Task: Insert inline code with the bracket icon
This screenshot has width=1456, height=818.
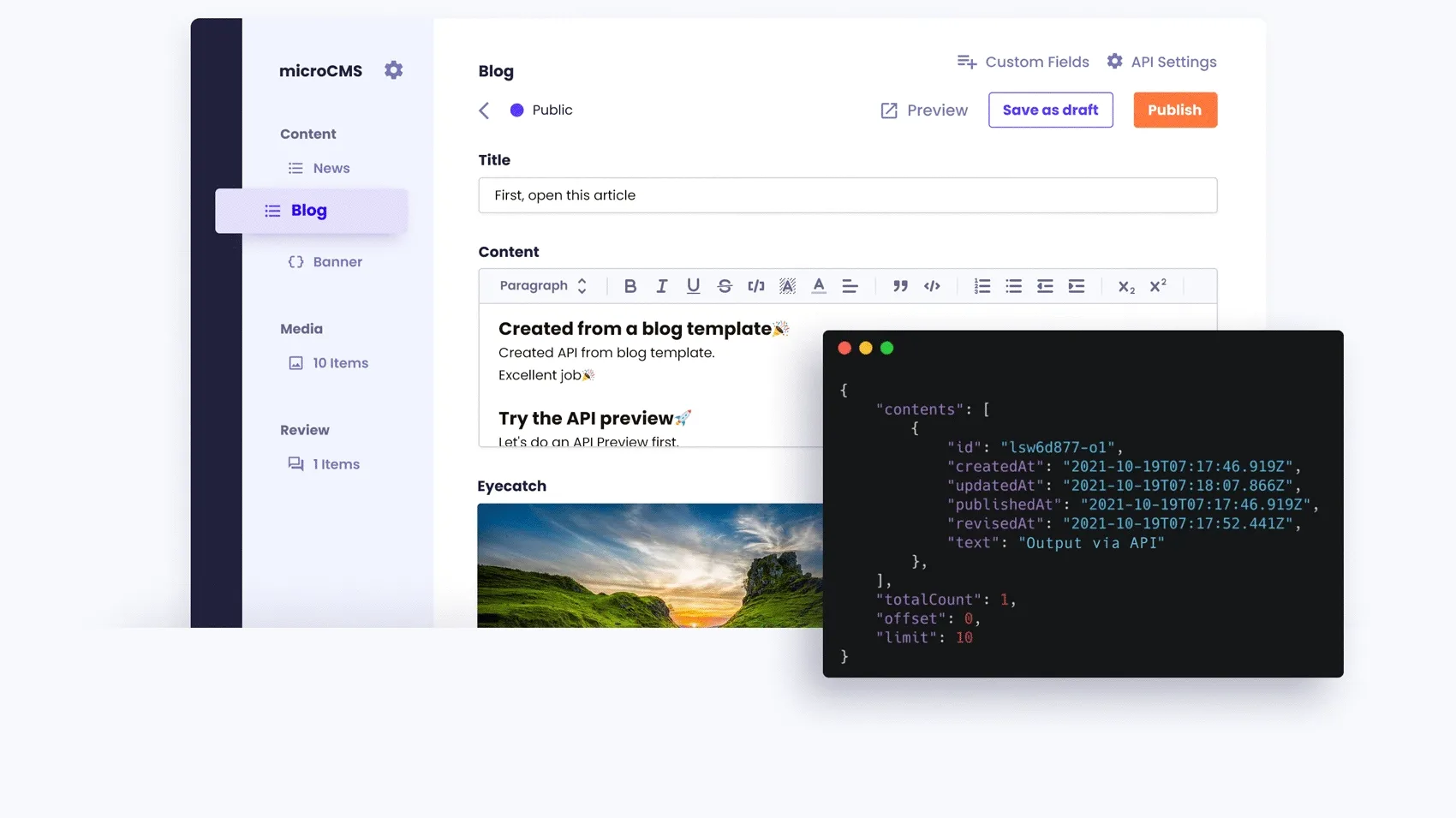Action: (755, 286)
